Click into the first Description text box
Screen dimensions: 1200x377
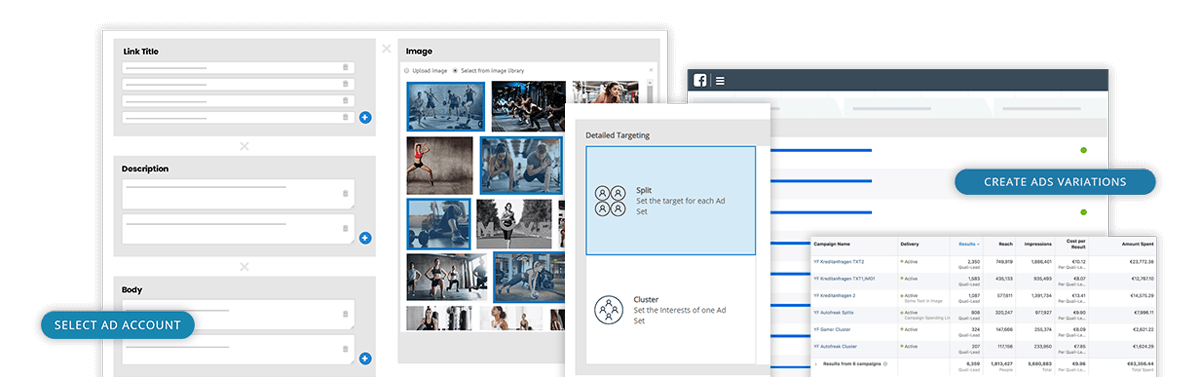238,194
